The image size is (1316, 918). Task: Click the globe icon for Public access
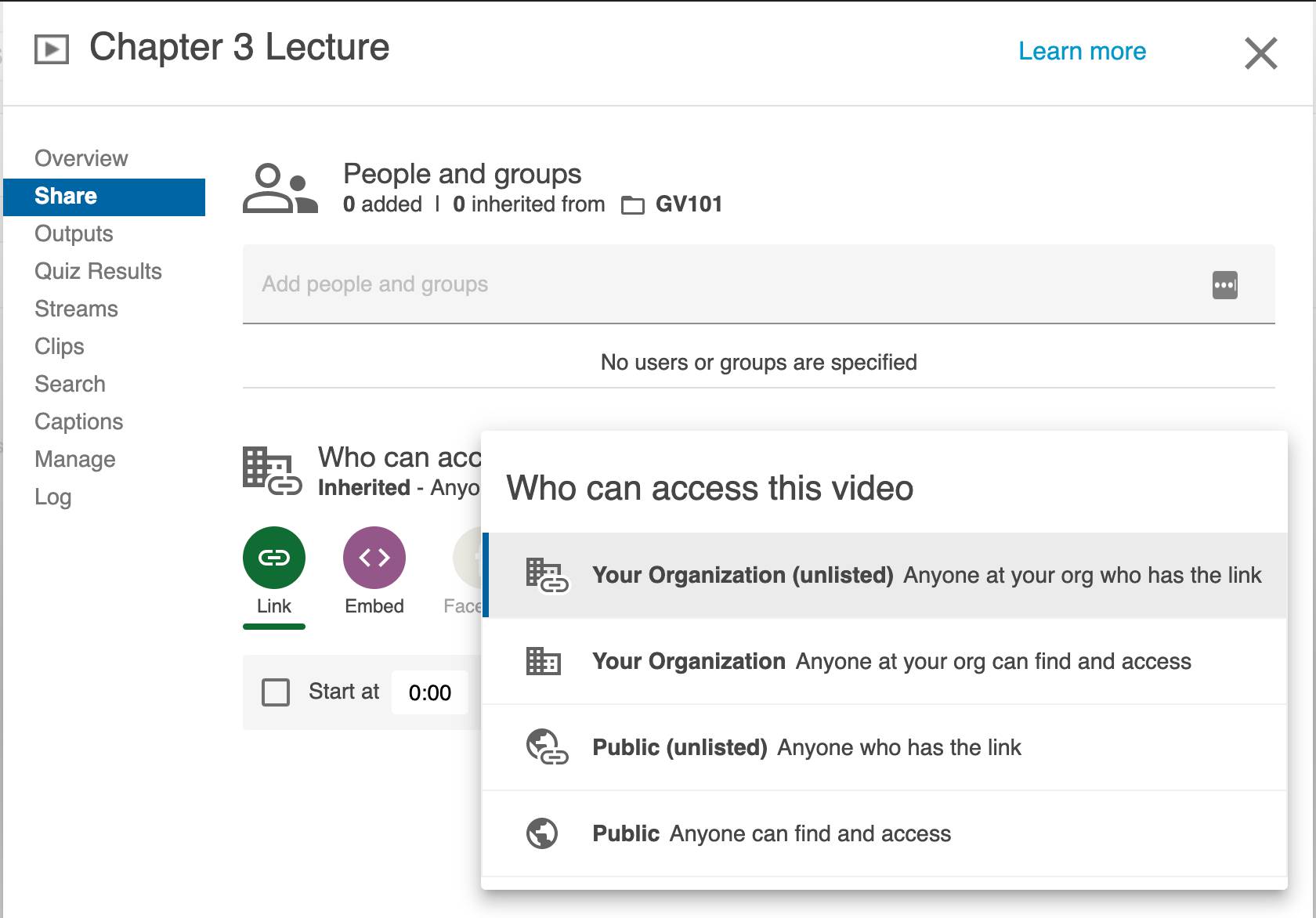tap(542, 833)
